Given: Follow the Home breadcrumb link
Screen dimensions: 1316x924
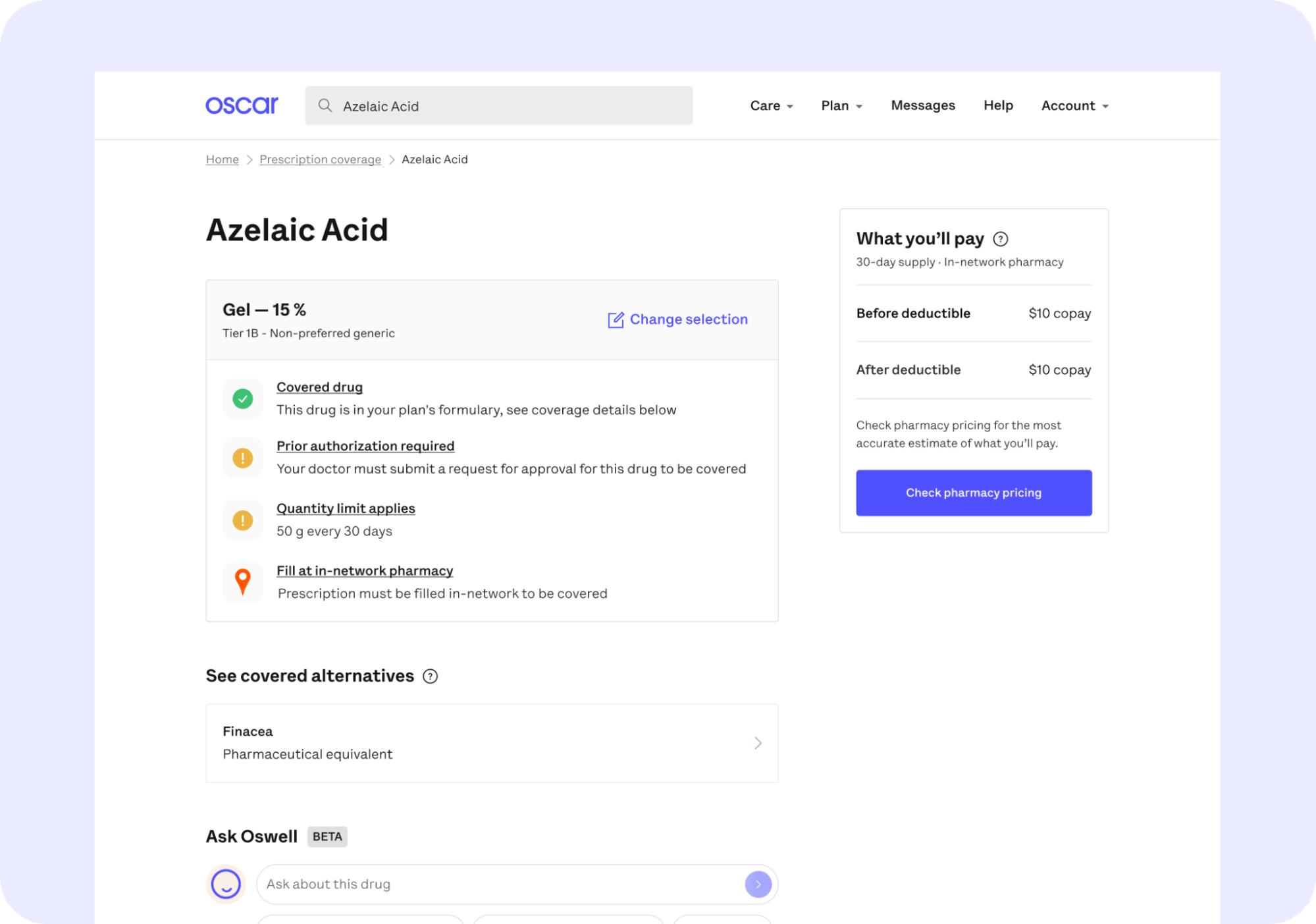Looking at the screenshot, I should click(223, 159).
